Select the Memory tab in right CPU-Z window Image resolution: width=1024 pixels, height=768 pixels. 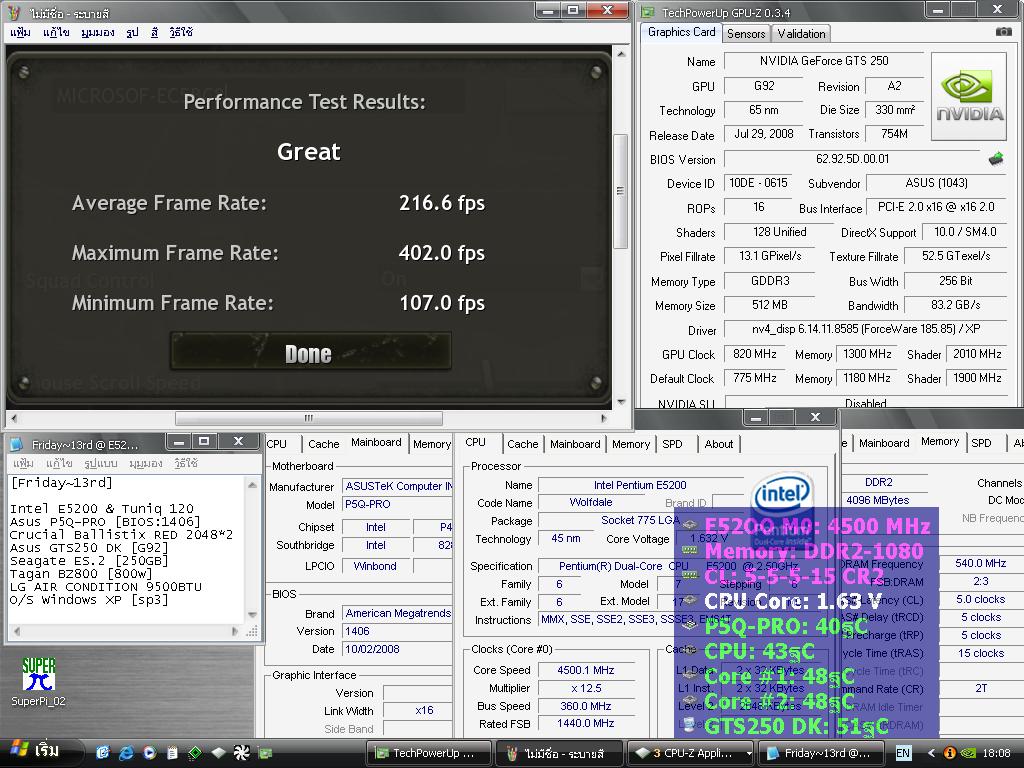pyautogui.click(x=940, y=441)
